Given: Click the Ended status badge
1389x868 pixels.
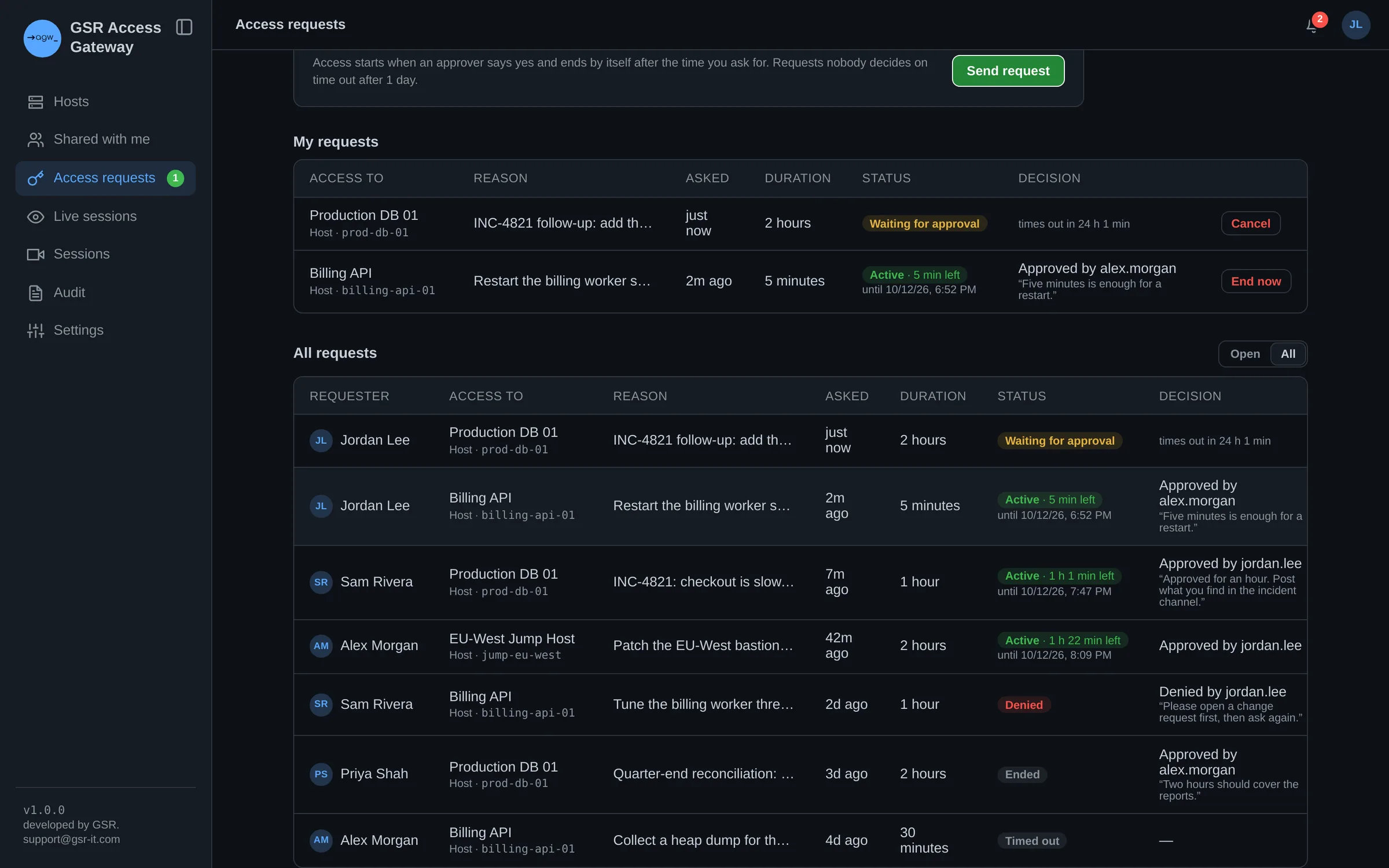Looking at the screenshot, I should tap(1022, 774).
